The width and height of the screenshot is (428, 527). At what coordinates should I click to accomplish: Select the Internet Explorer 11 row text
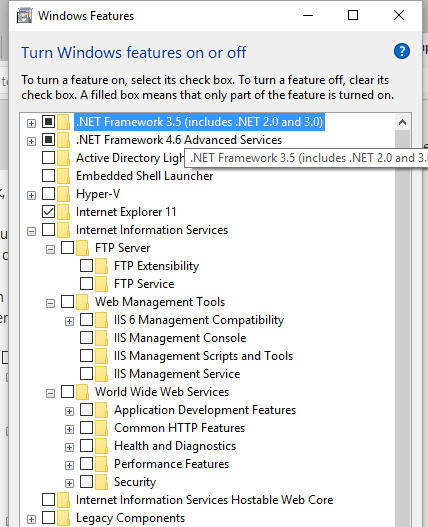[x=126, y=212]
